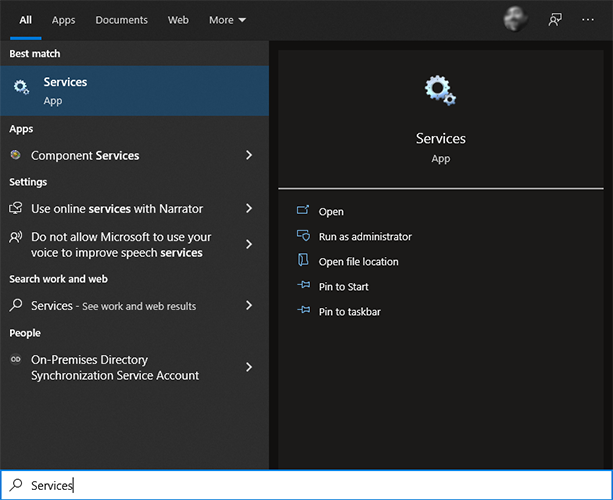Image resolution: width=613 pixels, height=500 pixels.
Task: Expand Use online services with Narrator arrow
Action: tap(249, 208)
